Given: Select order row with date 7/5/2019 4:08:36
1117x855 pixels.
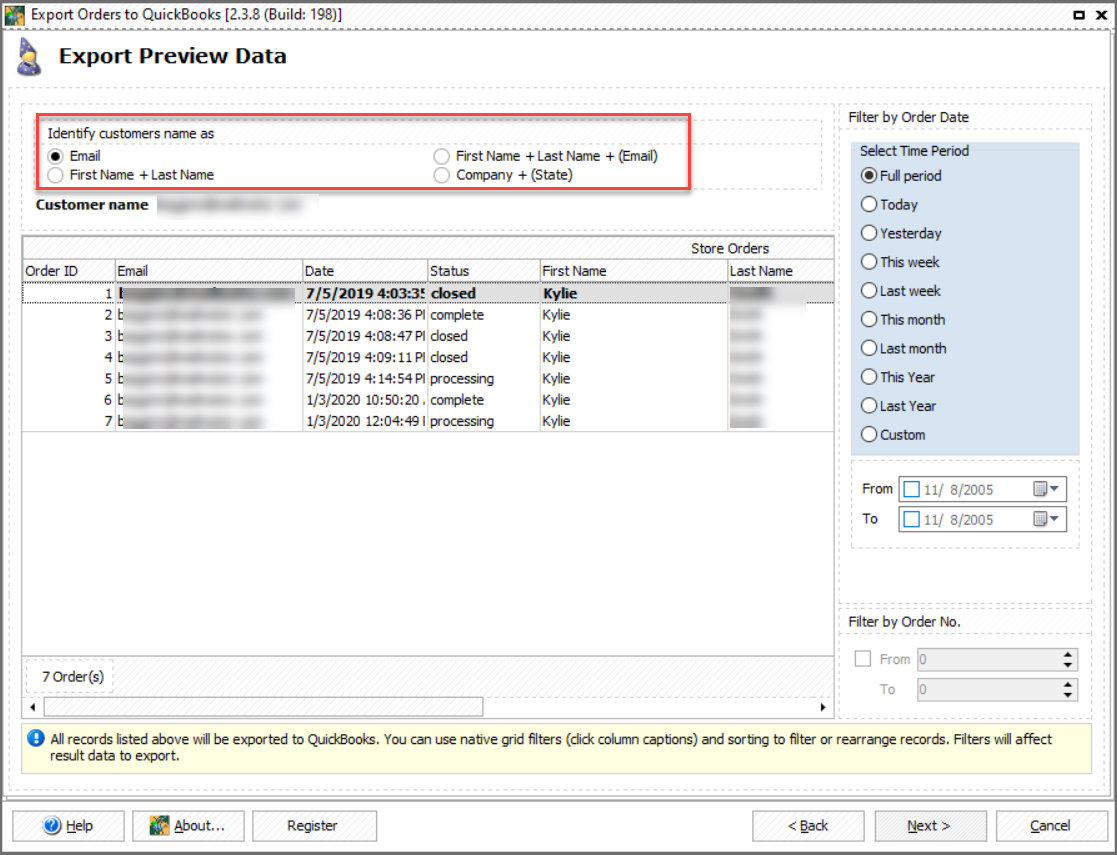Looking at the screenshot, I should click(x=427, y=314).
